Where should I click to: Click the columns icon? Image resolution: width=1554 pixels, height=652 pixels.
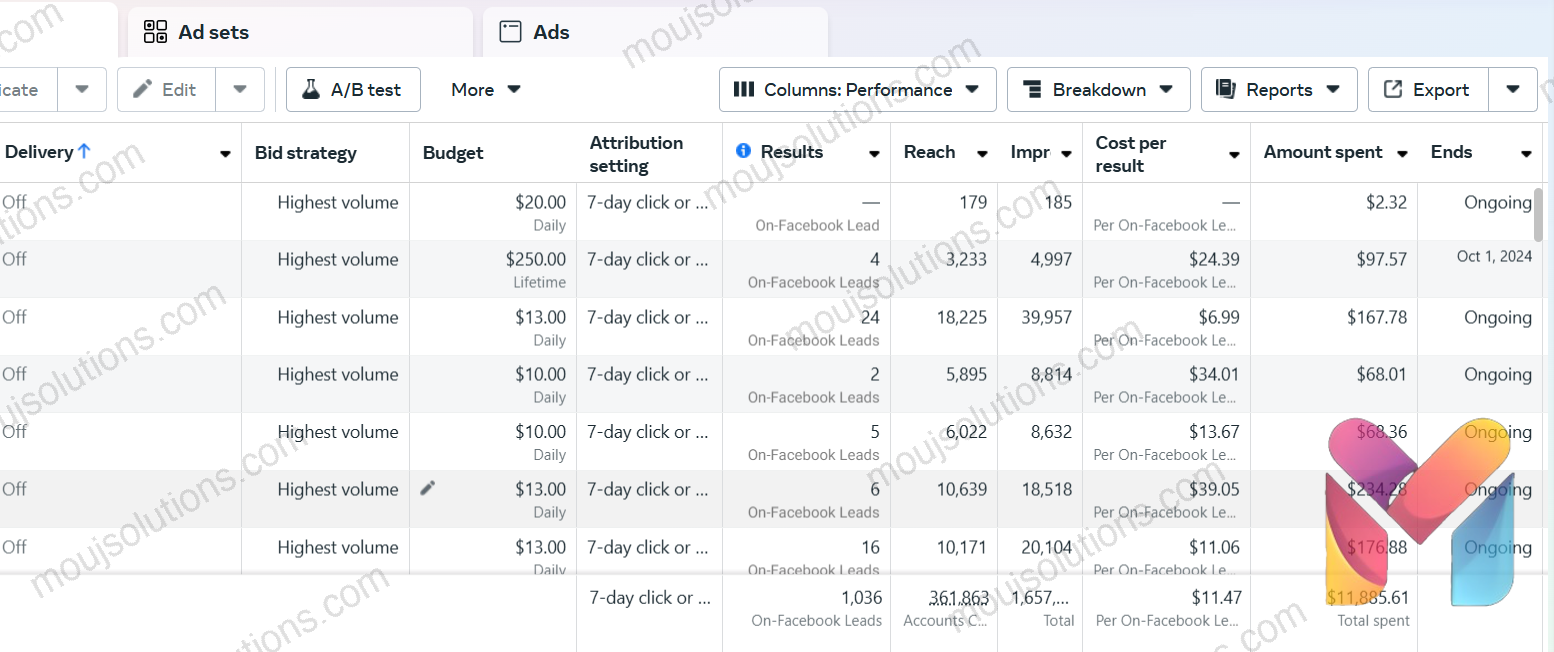click(x=744, y=90)
